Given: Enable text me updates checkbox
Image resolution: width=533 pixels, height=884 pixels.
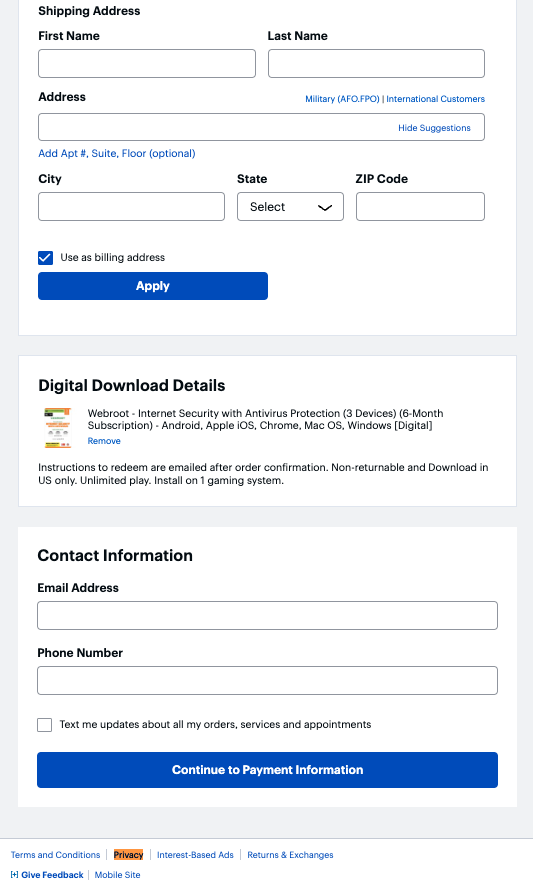Looking at the screenshot, I should tap(45, 725).
